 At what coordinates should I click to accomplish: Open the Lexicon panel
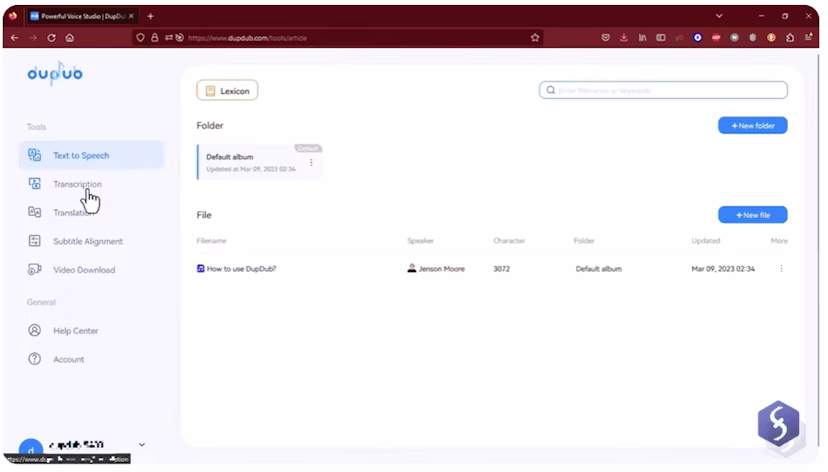[x=227, y=90]
